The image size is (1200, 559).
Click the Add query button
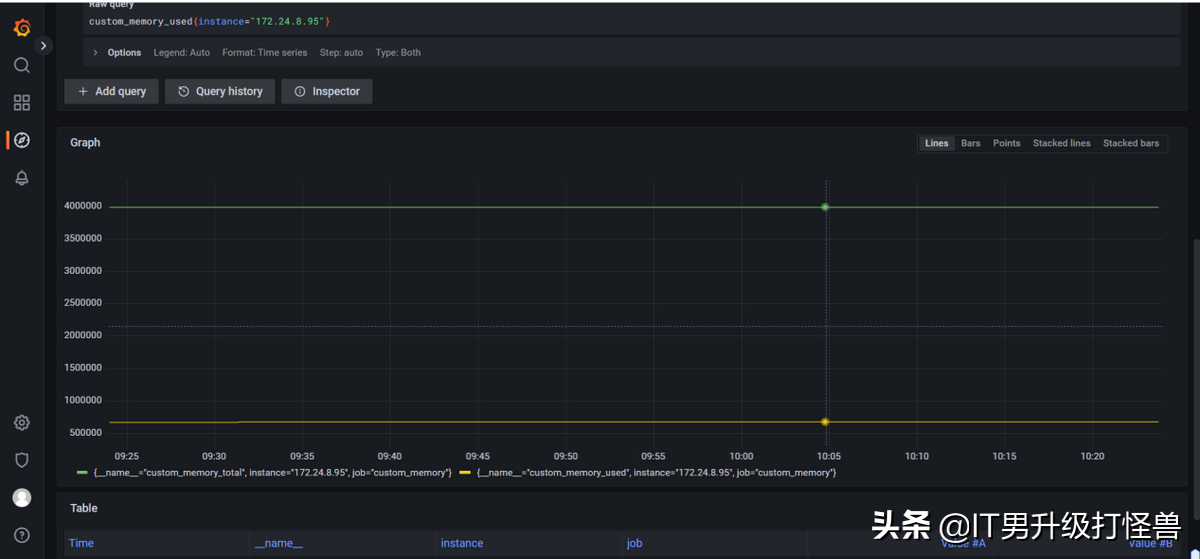coord(112,92)
